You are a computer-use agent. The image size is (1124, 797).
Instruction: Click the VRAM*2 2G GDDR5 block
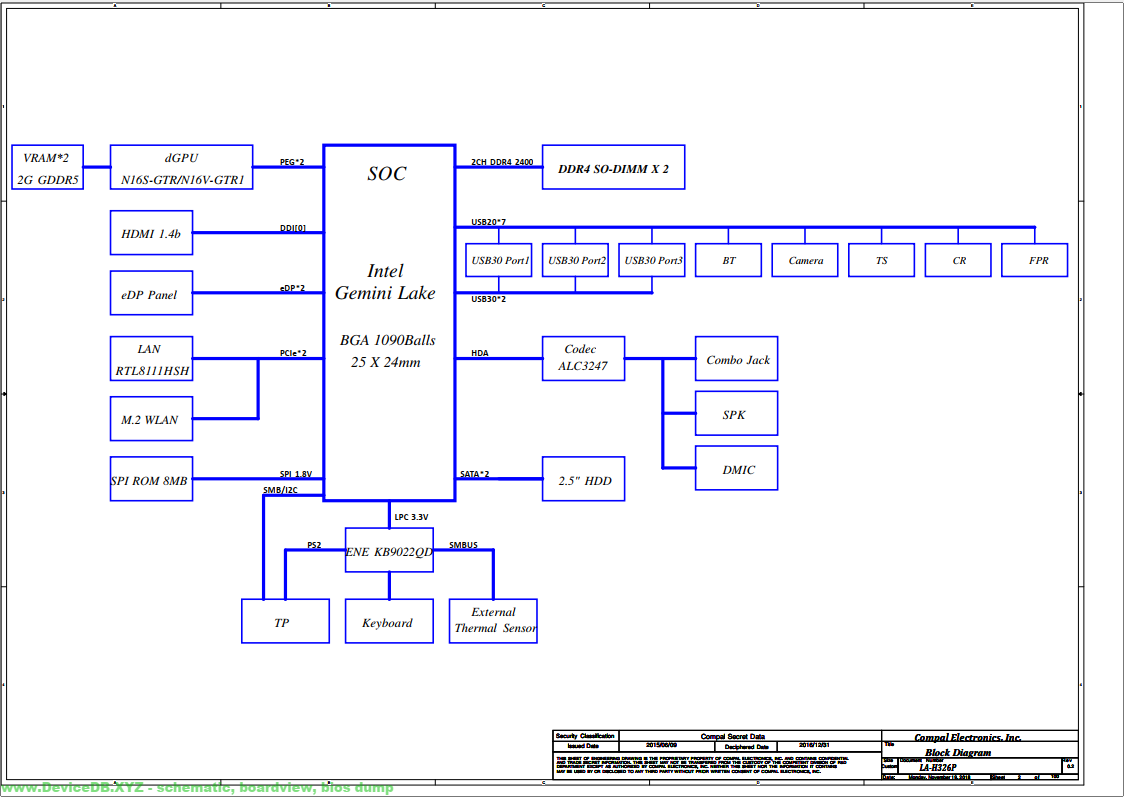coord(47,167)
